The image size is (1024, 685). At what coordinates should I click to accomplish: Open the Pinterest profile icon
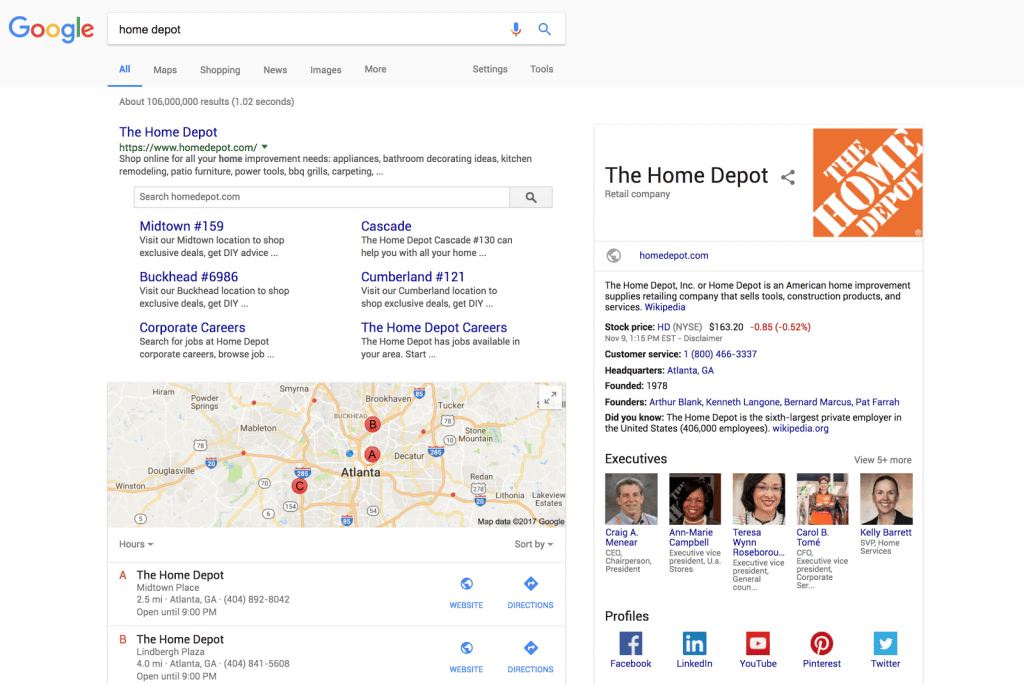tap(821, 643)
